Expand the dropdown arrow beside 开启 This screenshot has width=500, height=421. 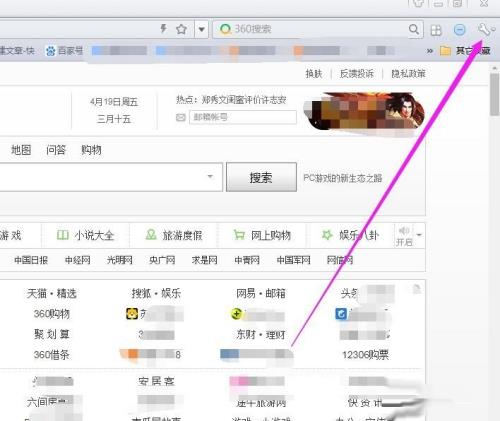(x=419, y=235)
